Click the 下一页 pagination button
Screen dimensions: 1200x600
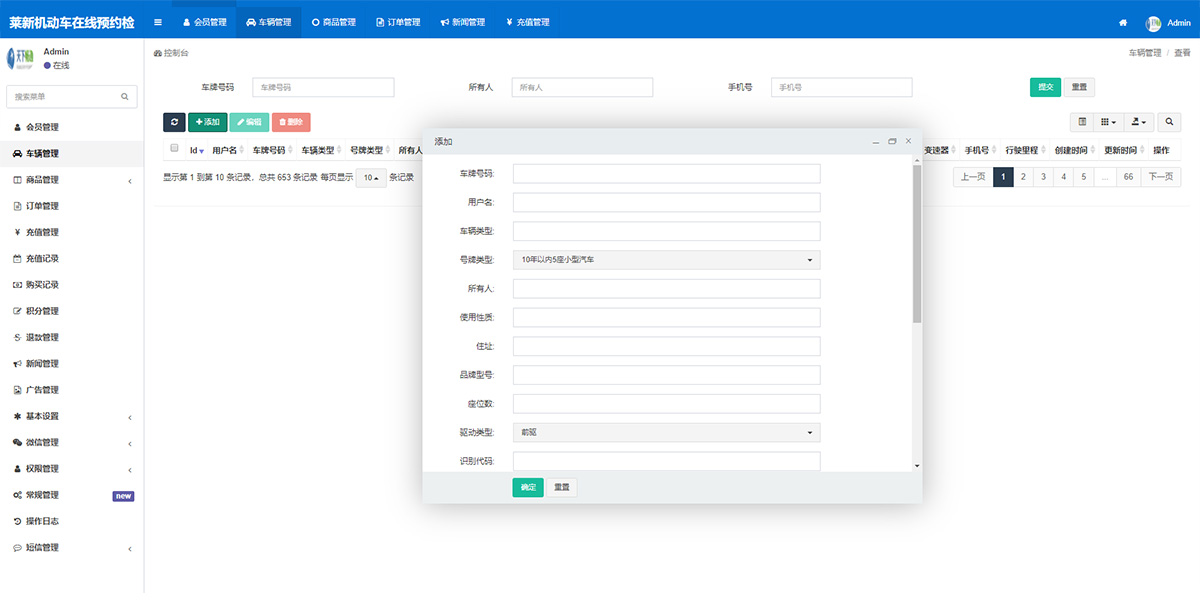point(1160,177)
